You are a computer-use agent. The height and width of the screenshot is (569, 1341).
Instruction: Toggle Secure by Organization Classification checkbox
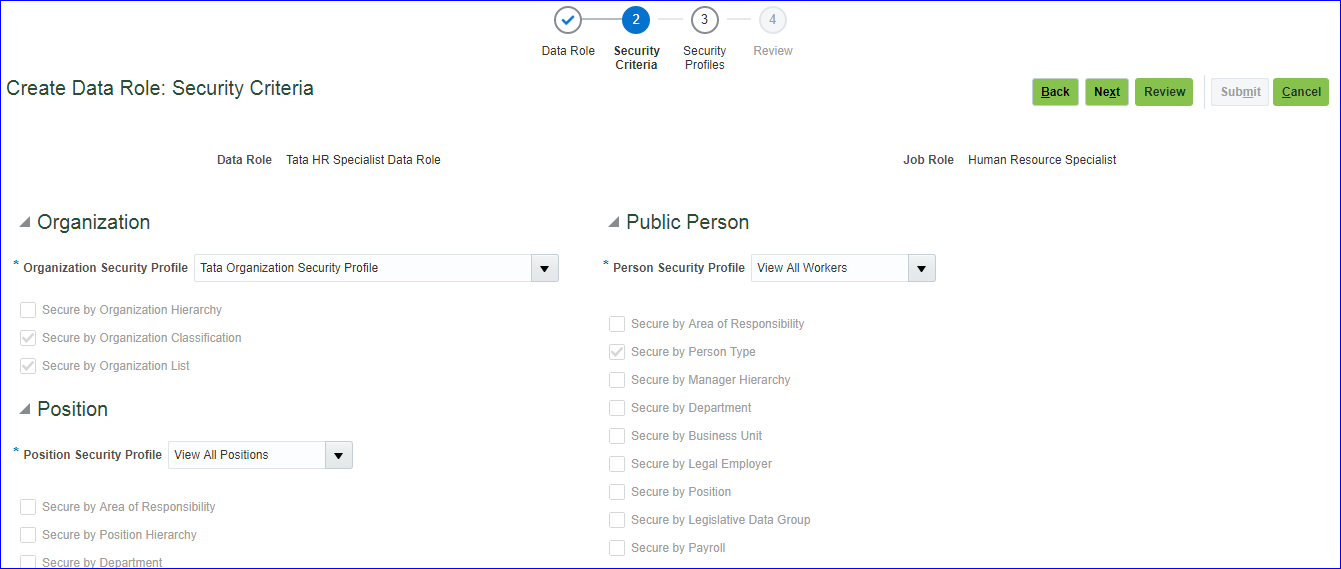[28, 338]
